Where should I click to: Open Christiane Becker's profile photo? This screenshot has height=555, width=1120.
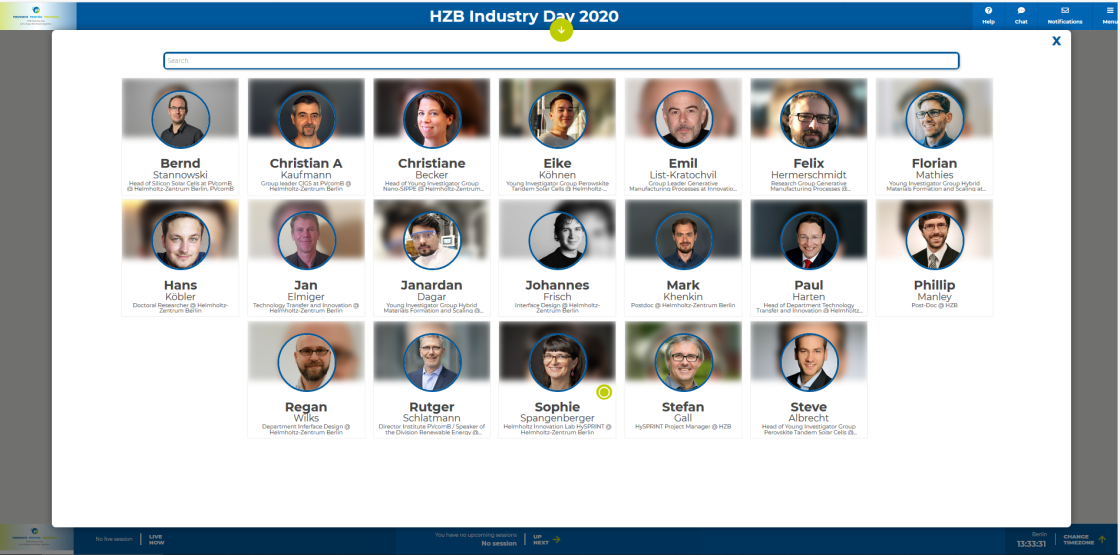click(432, 119)
